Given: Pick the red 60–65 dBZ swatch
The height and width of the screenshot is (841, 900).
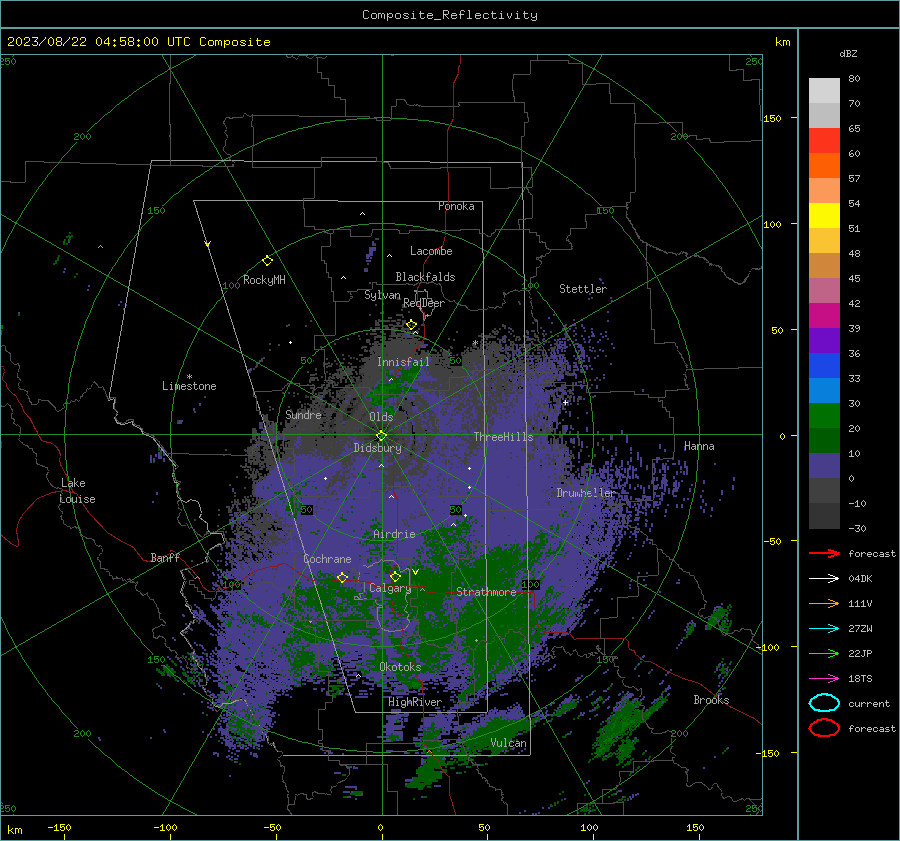Looking at the screenshot, I should tap(824, 141).
